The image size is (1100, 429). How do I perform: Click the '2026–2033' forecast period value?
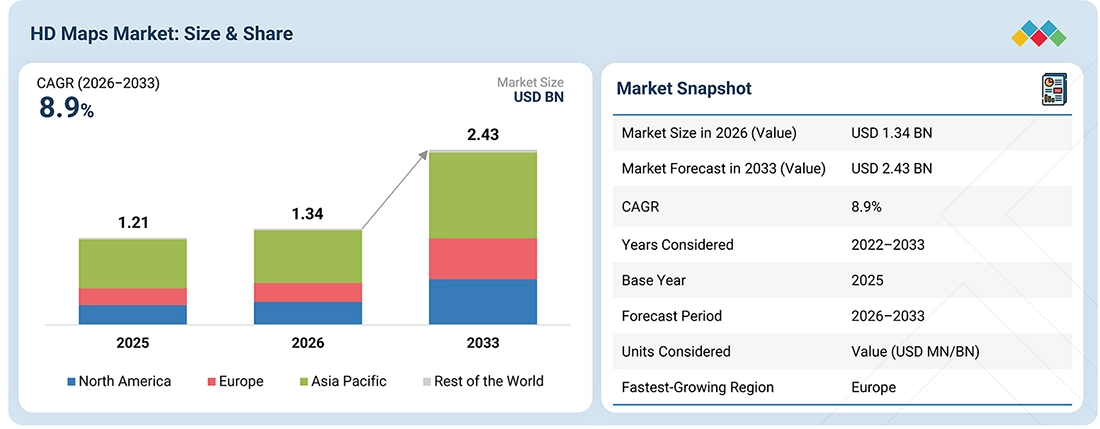pyautogui.click(x=887, y=316)
